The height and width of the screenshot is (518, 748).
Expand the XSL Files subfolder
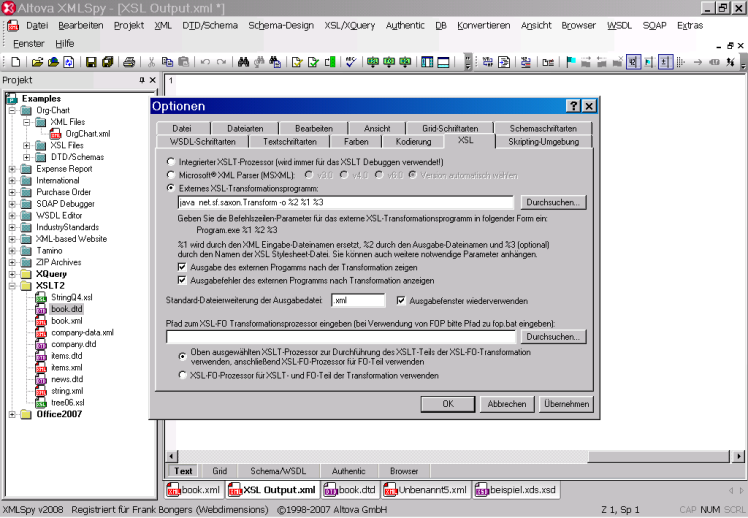tap(27, 145)
